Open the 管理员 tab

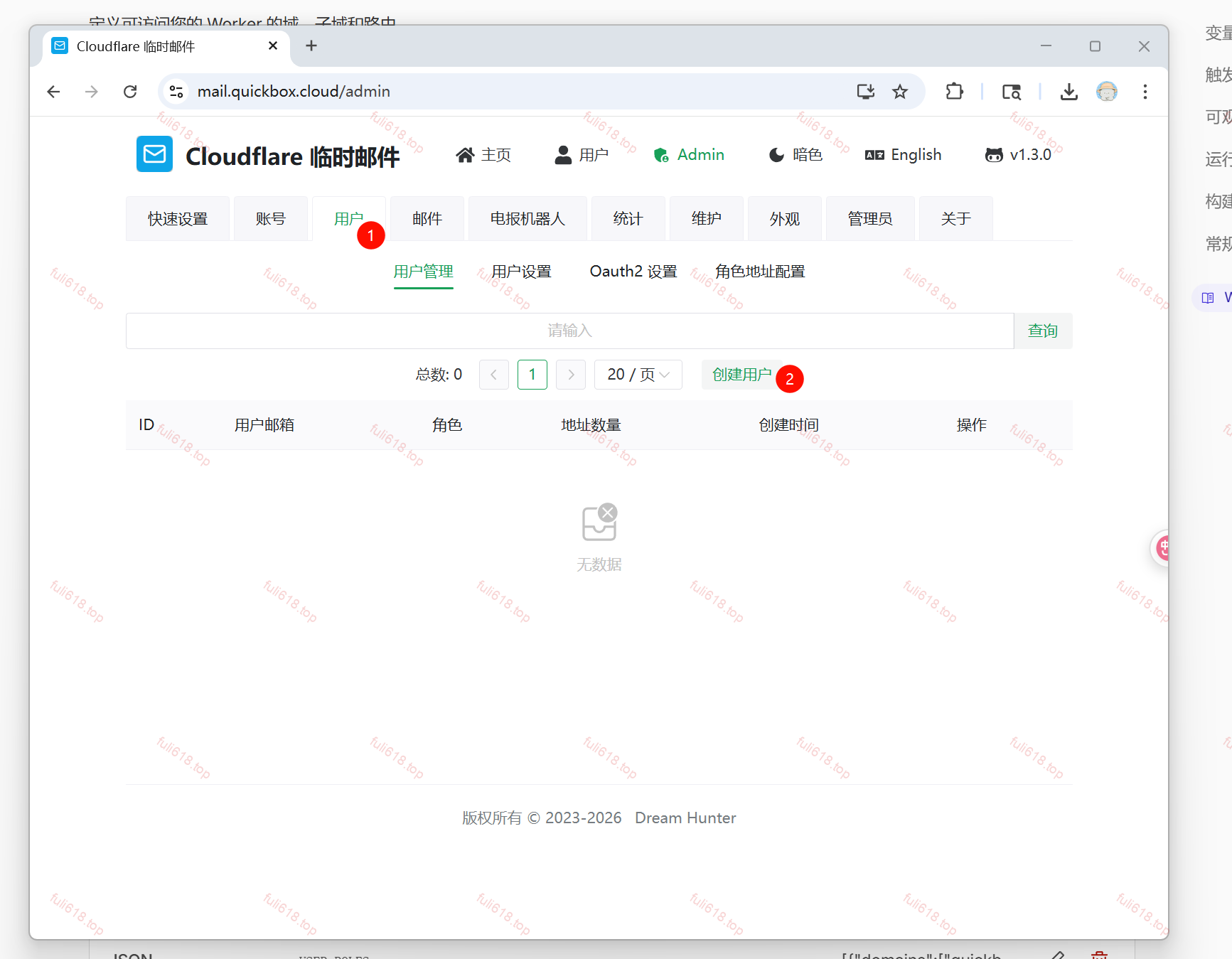click(870, 219)
